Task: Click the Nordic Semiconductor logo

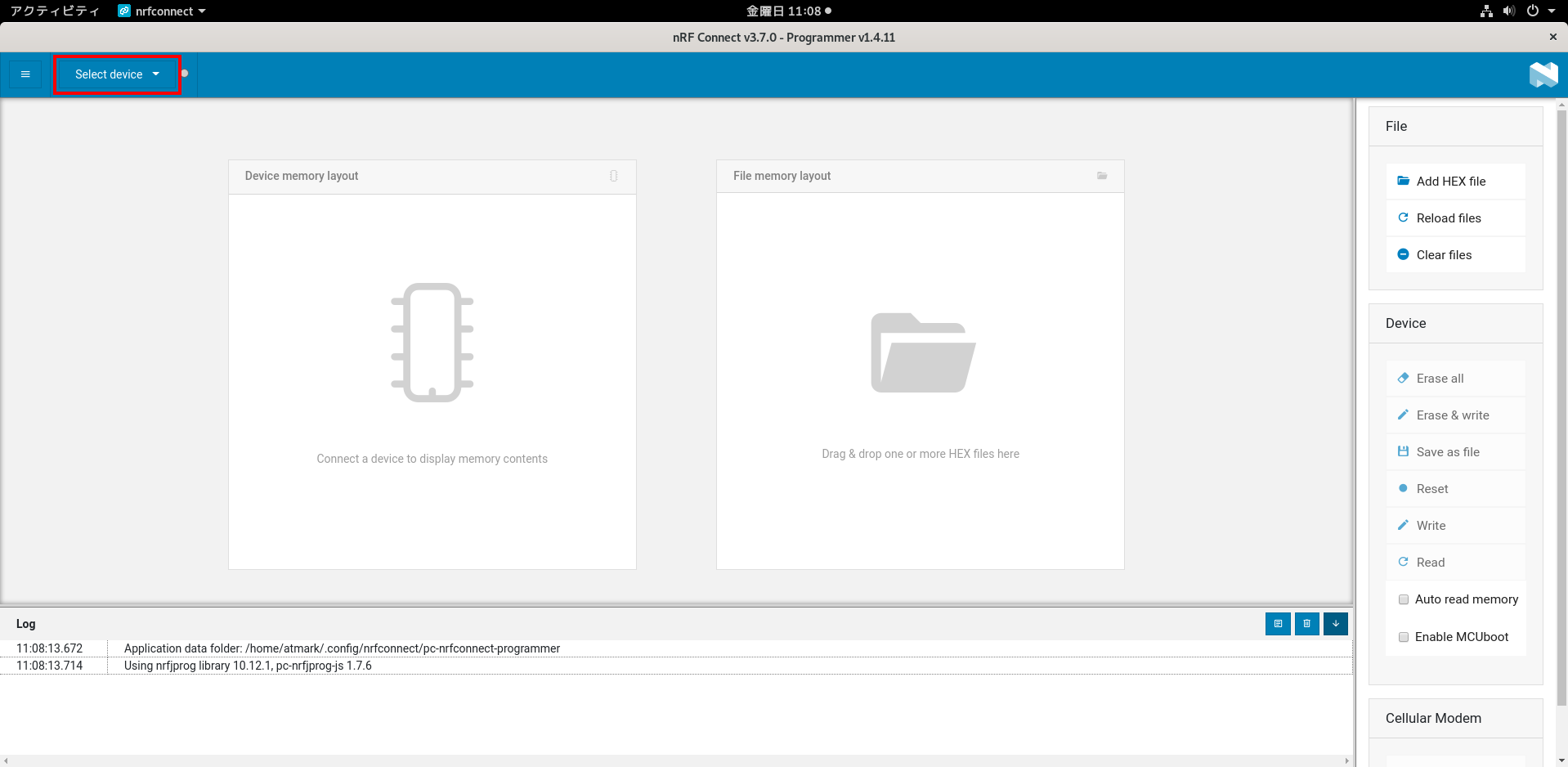Action: 1543,74
